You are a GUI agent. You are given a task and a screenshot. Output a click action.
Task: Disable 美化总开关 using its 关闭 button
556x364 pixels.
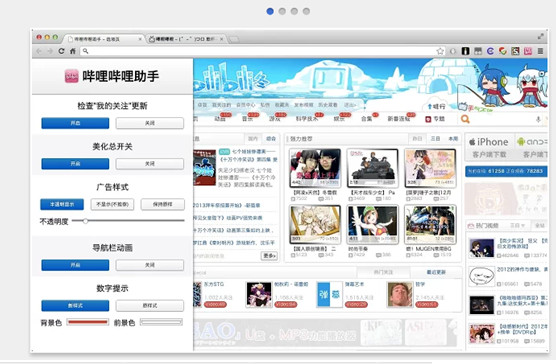pos(150,164)
